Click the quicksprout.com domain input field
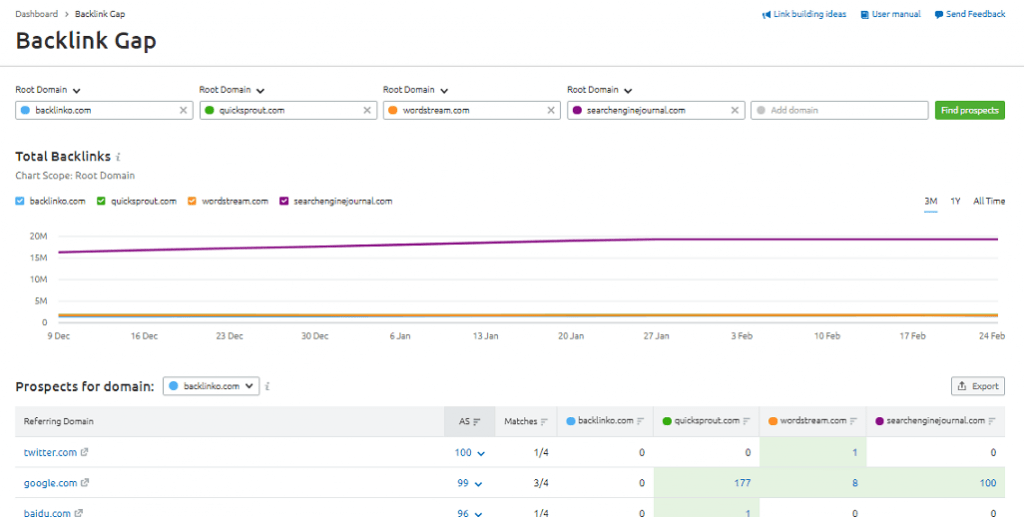1024x517 pixels. (x=289, y=110)
